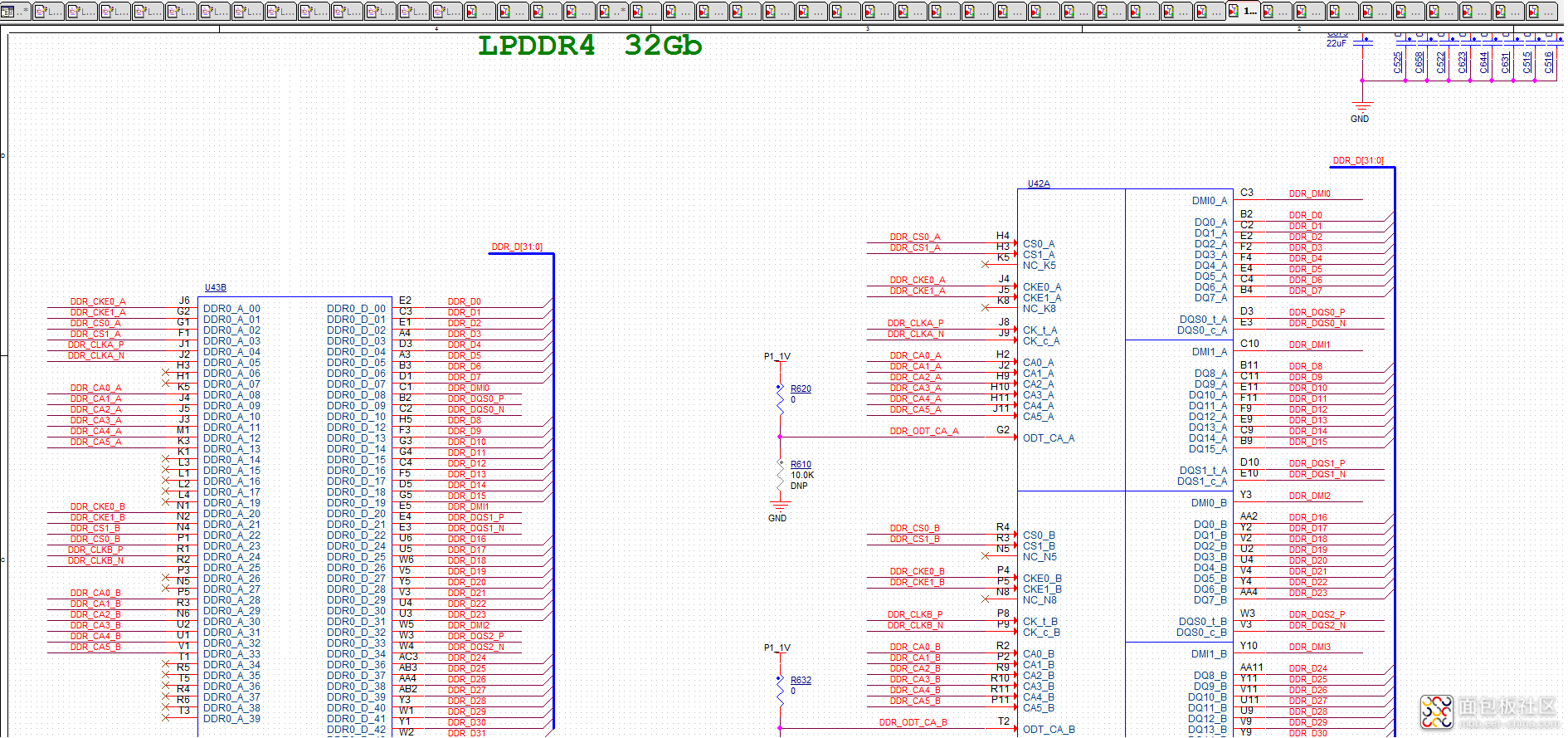Select the DDR0_D_00 pin name on U43B
The image size is (1568, 738).
356,309
